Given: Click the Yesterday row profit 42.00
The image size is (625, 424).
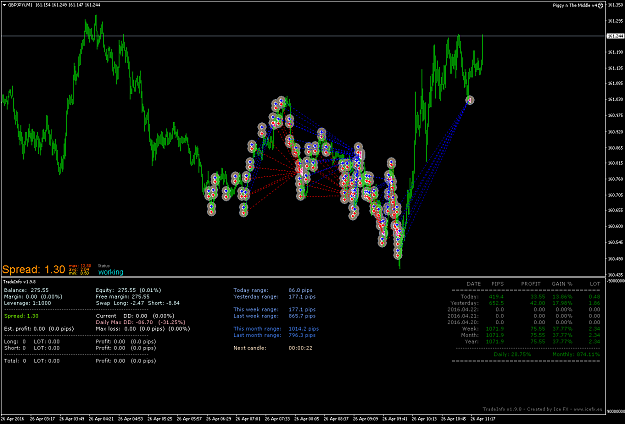Looking at the screenshot, I should [538, 303].
